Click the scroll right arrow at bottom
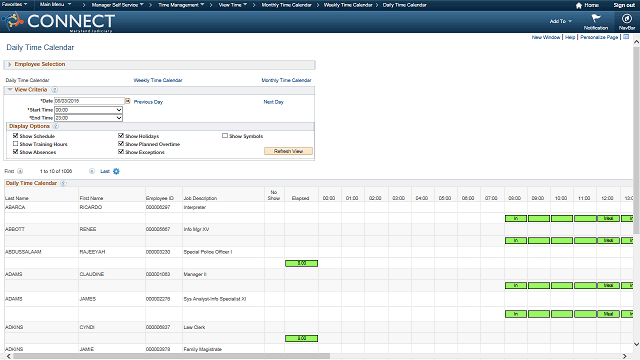640x360 pixels. [x=624, y=356]
